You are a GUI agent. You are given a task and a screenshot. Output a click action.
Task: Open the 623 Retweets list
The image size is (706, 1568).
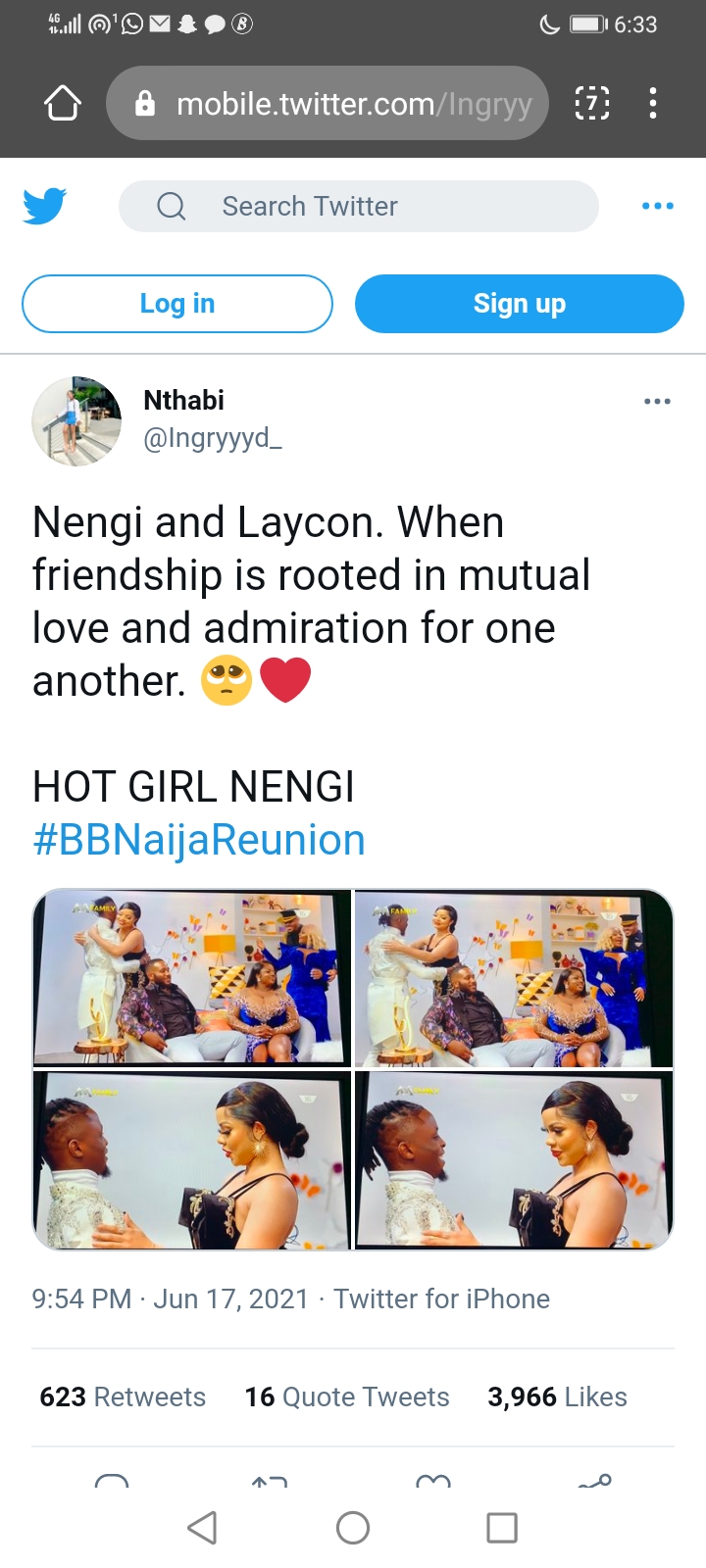pos(123,1396)
